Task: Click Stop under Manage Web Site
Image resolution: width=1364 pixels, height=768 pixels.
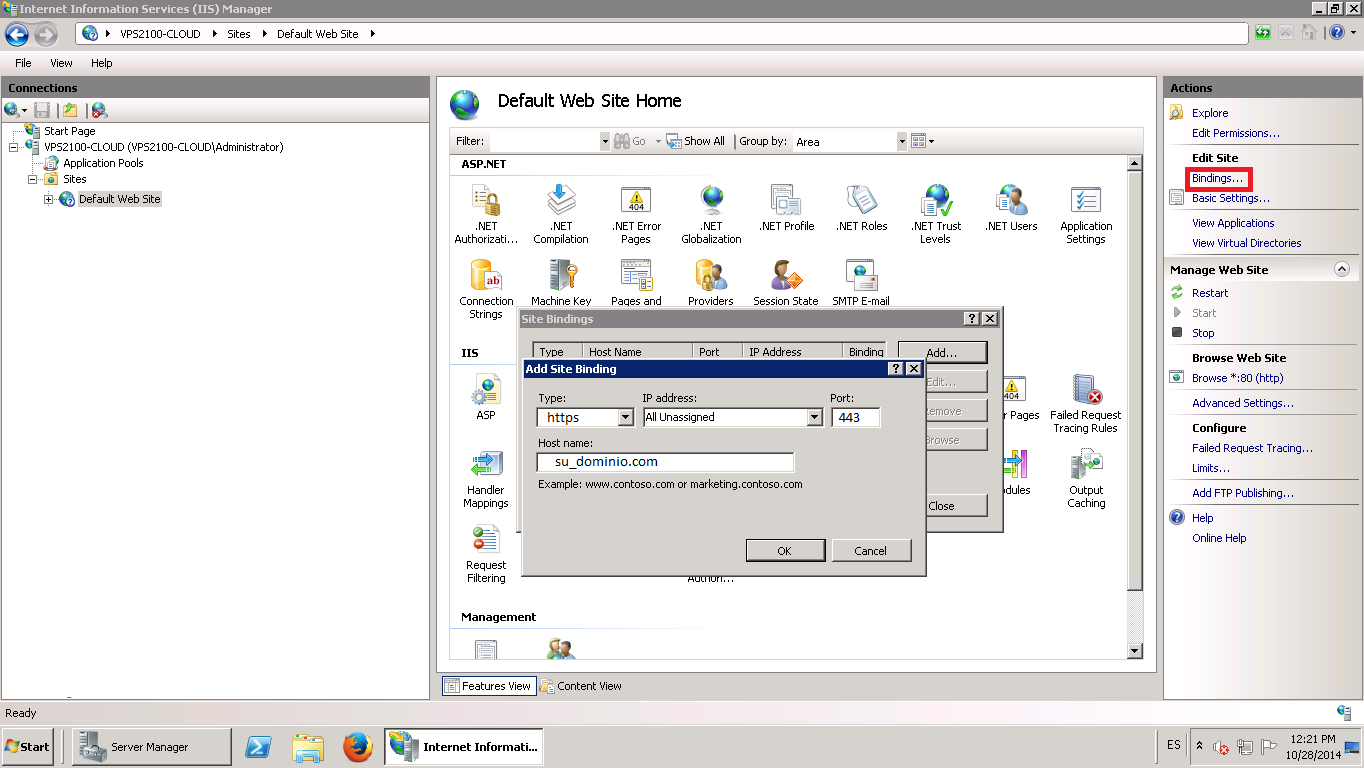Action: 1203,333
